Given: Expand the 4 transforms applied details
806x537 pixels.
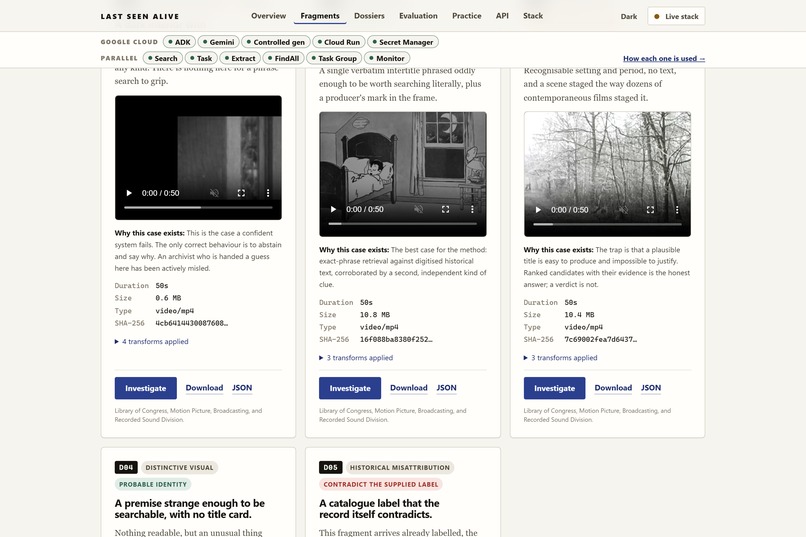Looking at the screenshot, I should [152, 342].
